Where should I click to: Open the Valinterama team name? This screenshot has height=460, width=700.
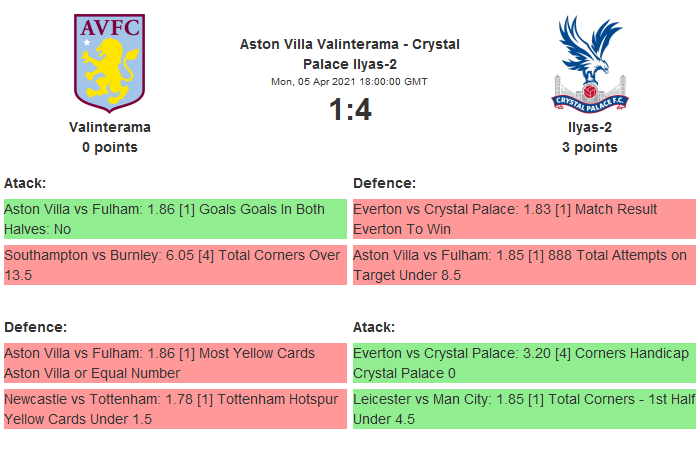(110, 127)
